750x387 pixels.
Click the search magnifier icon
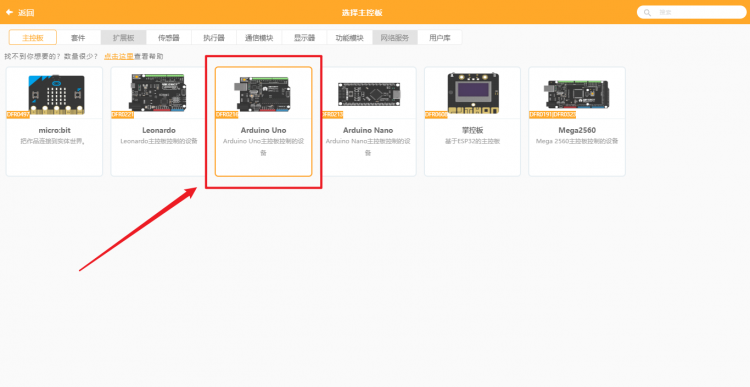[647, 12]
